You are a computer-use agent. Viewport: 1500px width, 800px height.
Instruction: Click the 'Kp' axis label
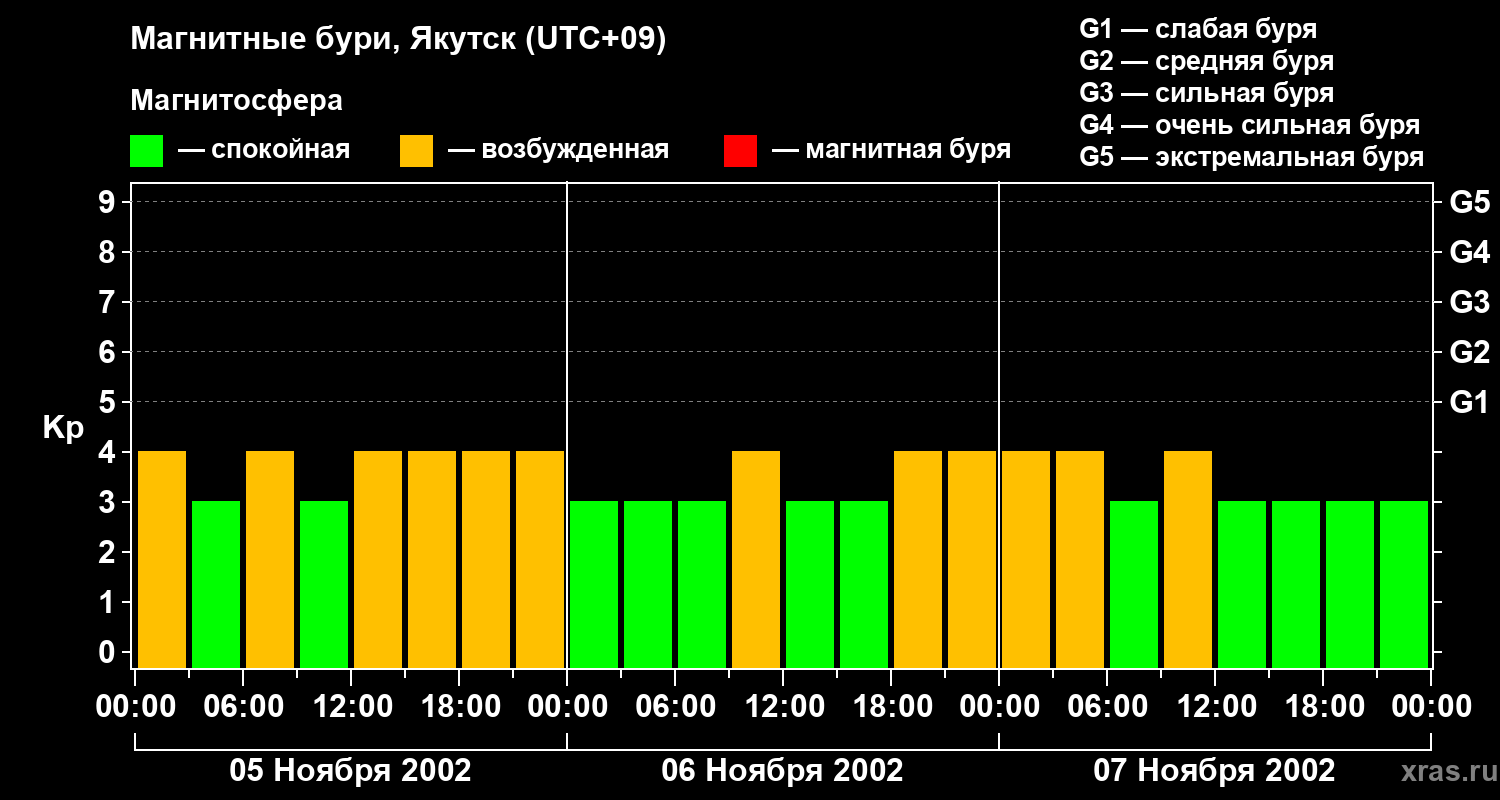63,428
